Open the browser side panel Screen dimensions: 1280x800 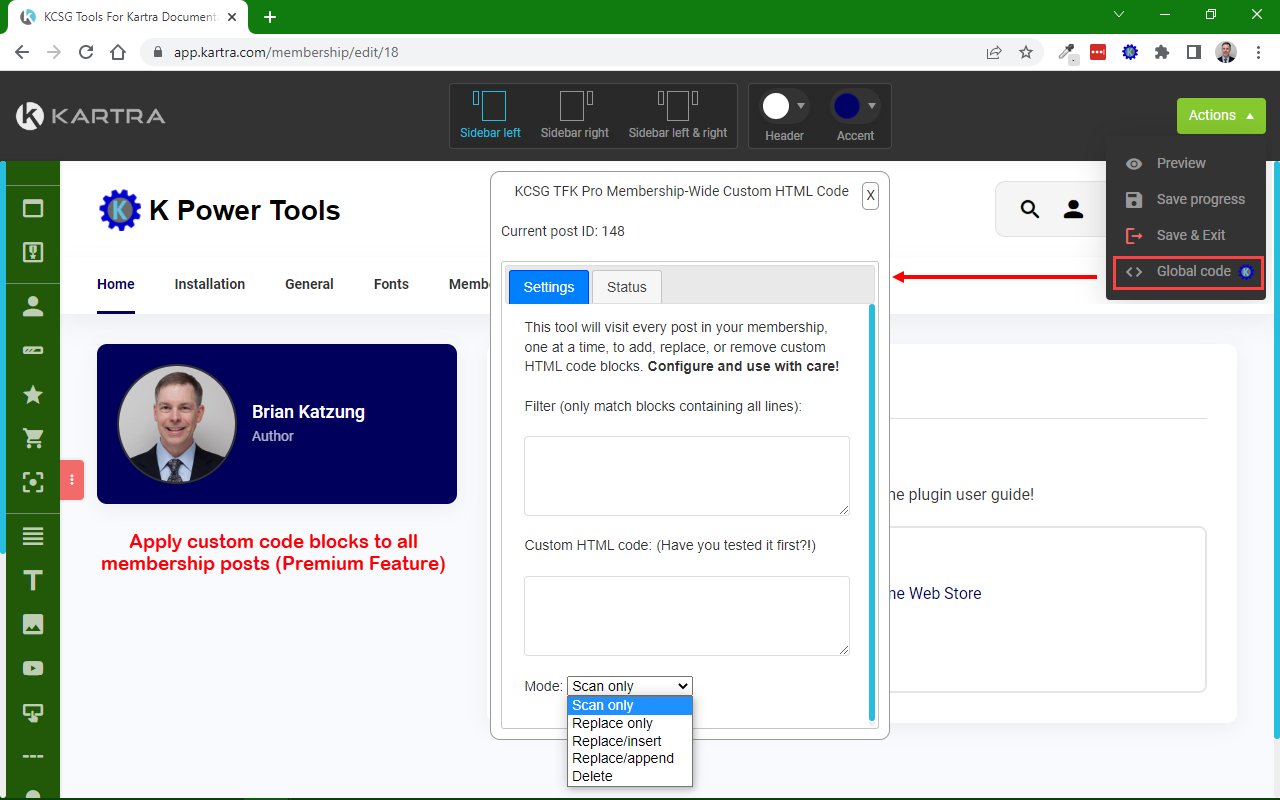pyautogui.click(x=1194, y=52)
